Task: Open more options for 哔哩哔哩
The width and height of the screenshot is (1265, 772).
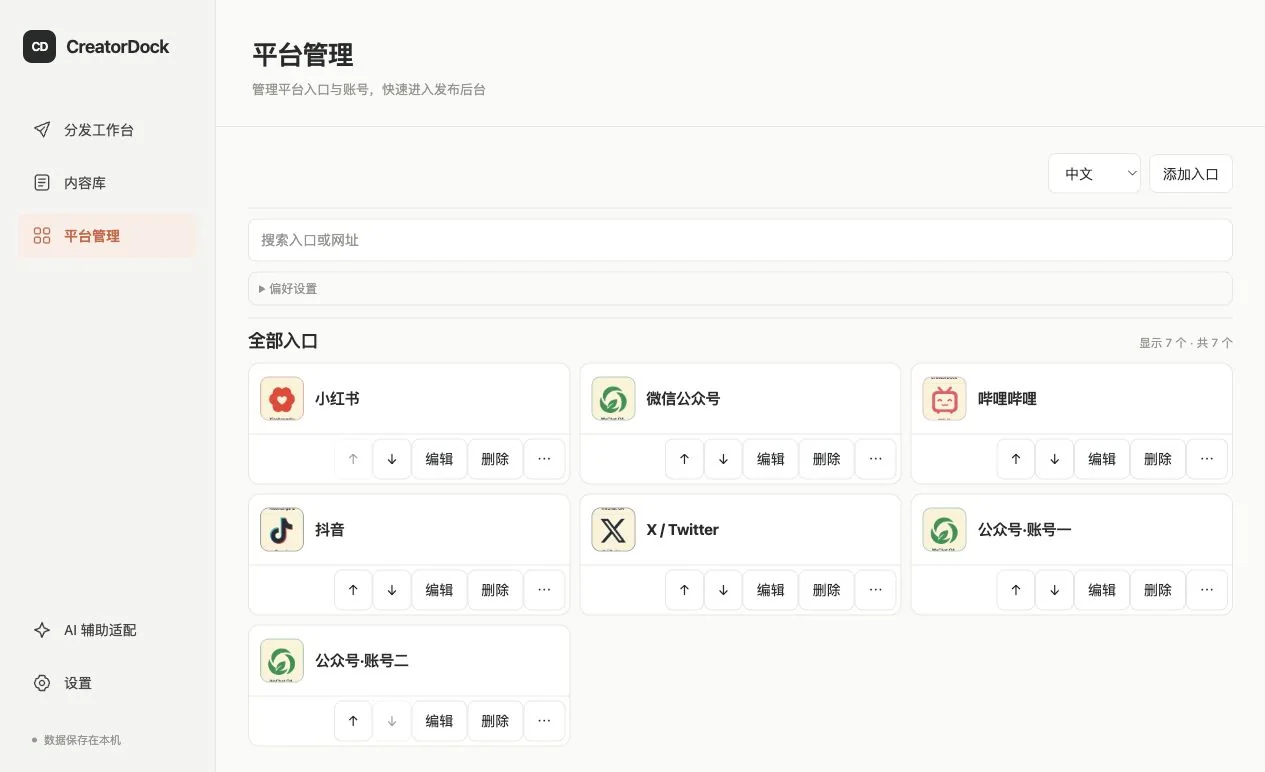Action: [1207, 459]
